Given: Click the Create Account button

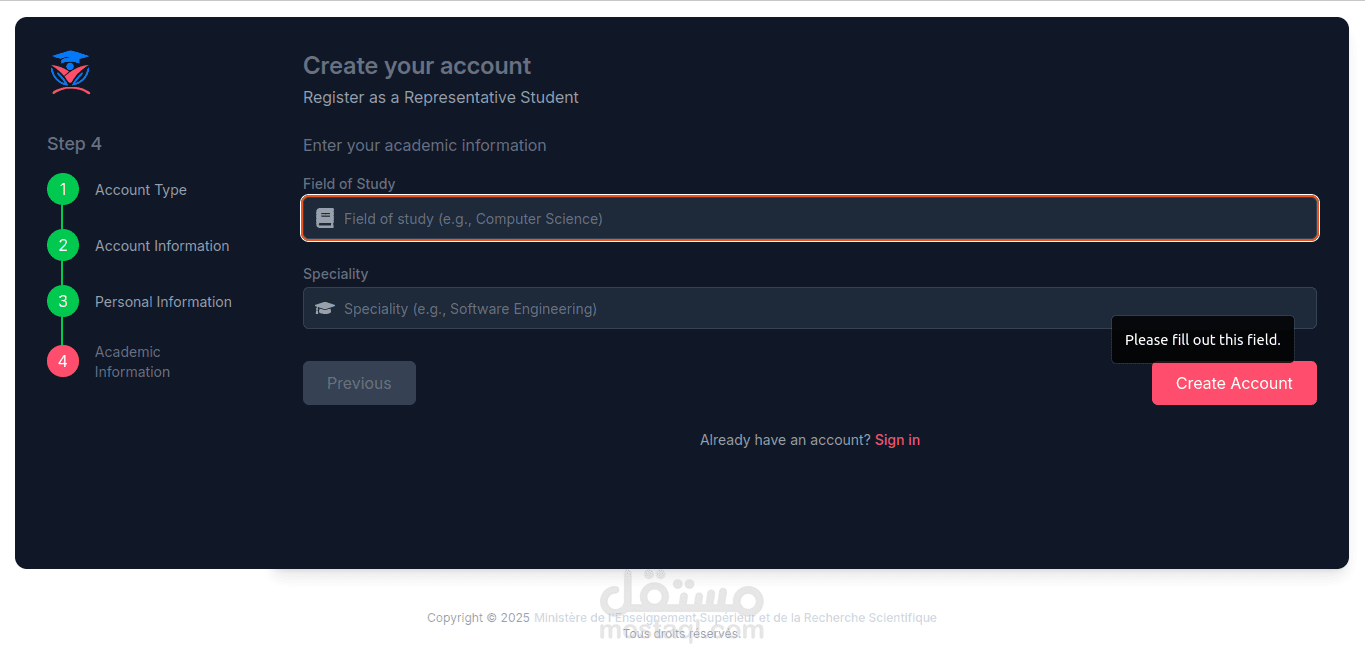Looking at the screenshot, I should coord(1234,383).
